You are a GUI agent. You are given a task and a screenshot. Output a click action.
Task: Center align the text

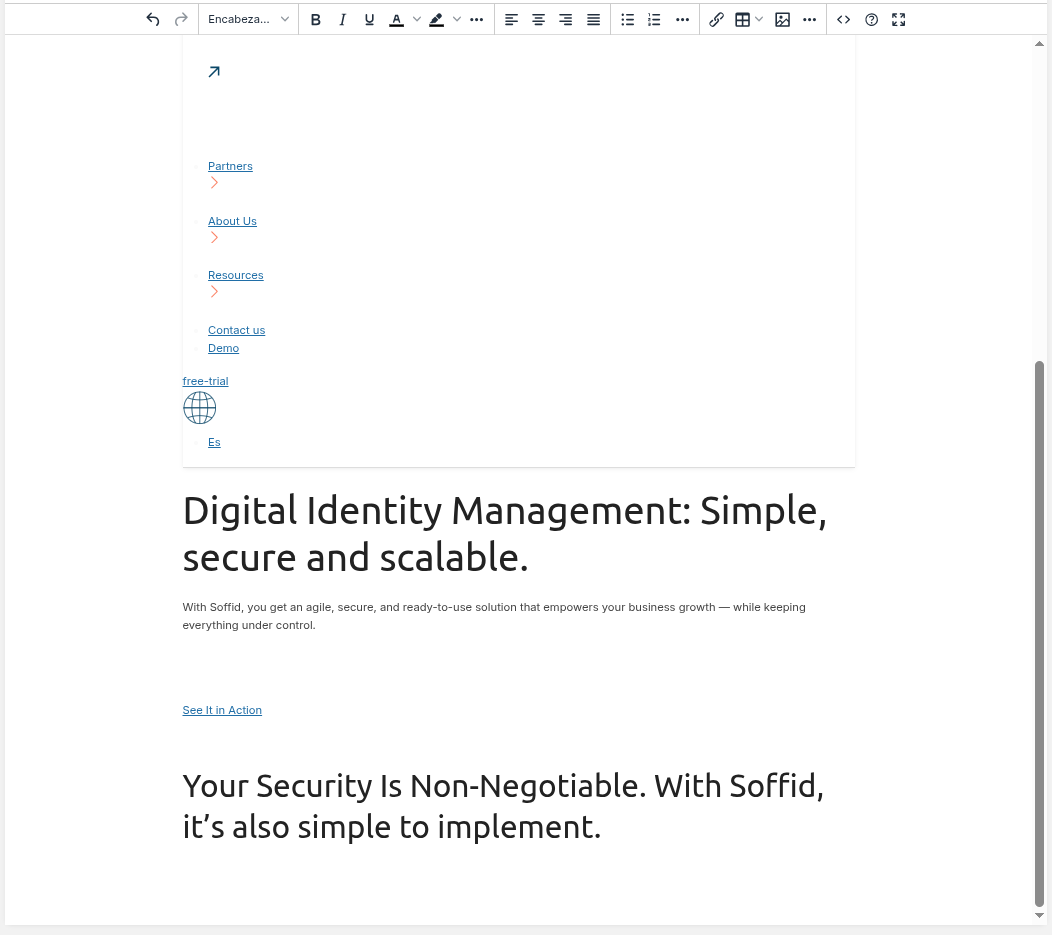(x=538, y=19)
